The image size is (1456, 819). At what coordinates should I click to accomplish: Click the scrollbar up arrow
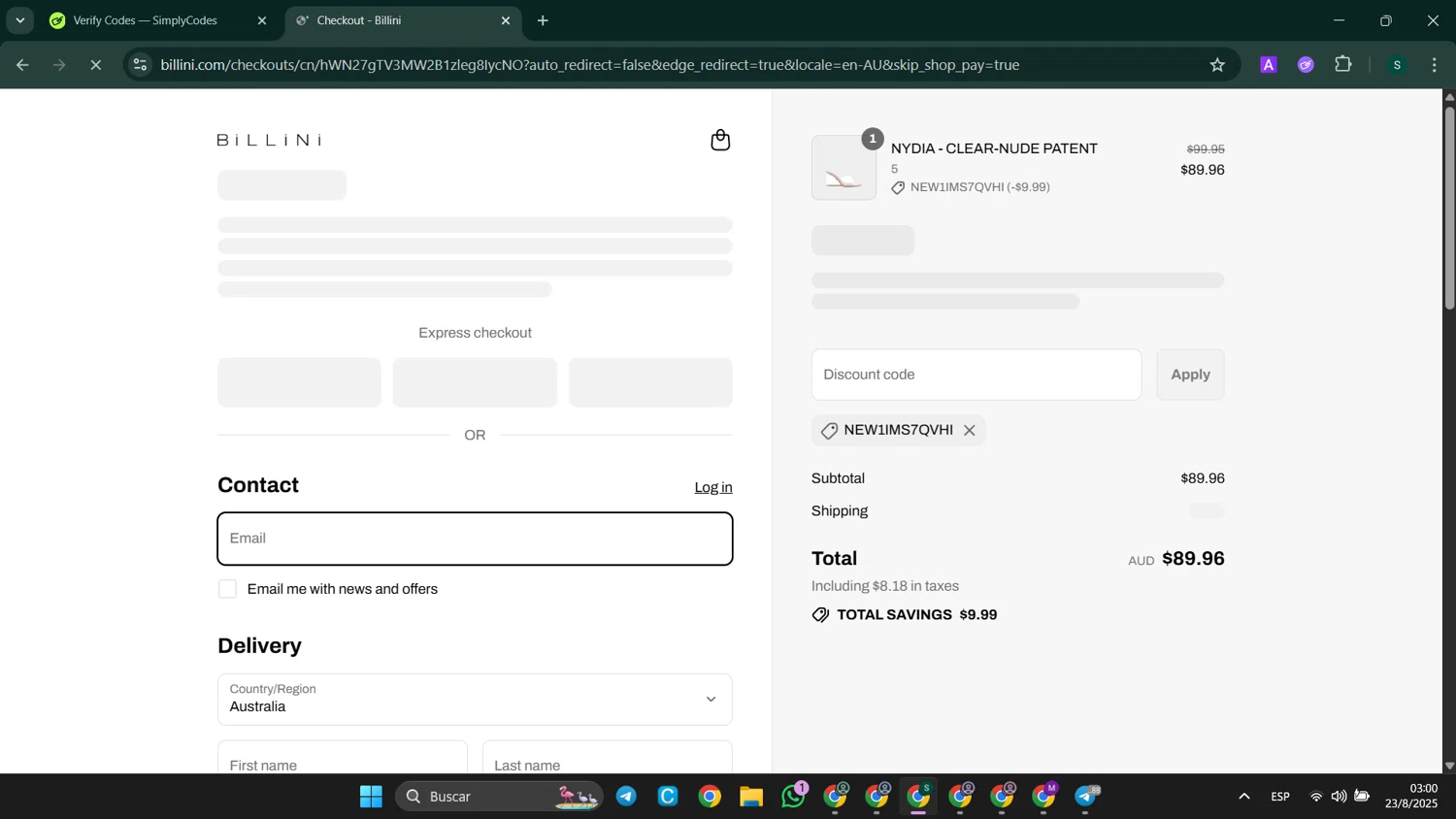point(1449,96)
